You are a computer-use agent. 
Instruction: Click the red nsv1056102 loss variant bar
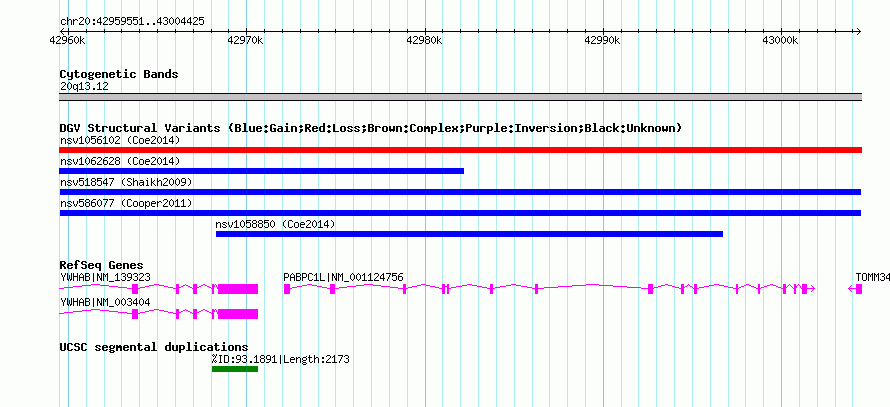pyautogui.click(x=460, y=150)
